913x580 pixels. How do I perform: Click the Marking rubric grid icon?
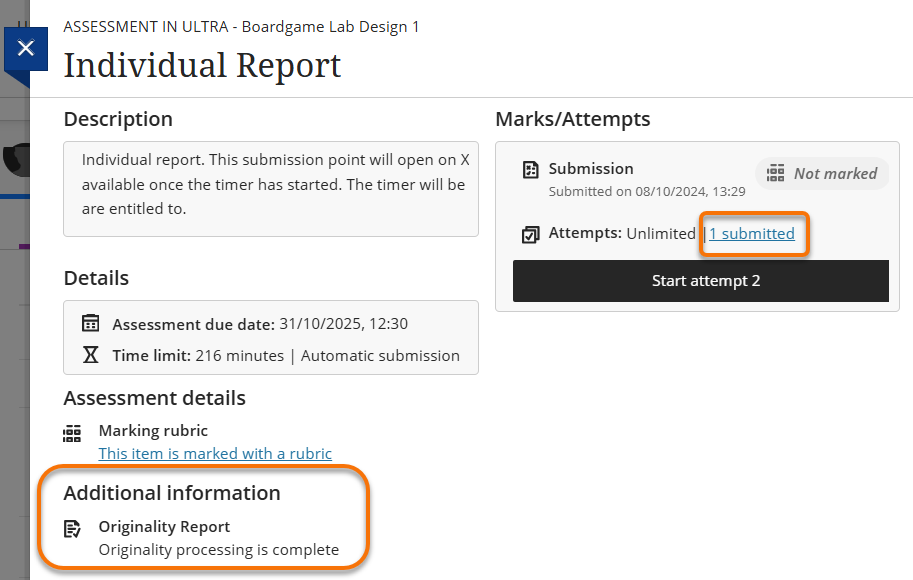(72, 433)
